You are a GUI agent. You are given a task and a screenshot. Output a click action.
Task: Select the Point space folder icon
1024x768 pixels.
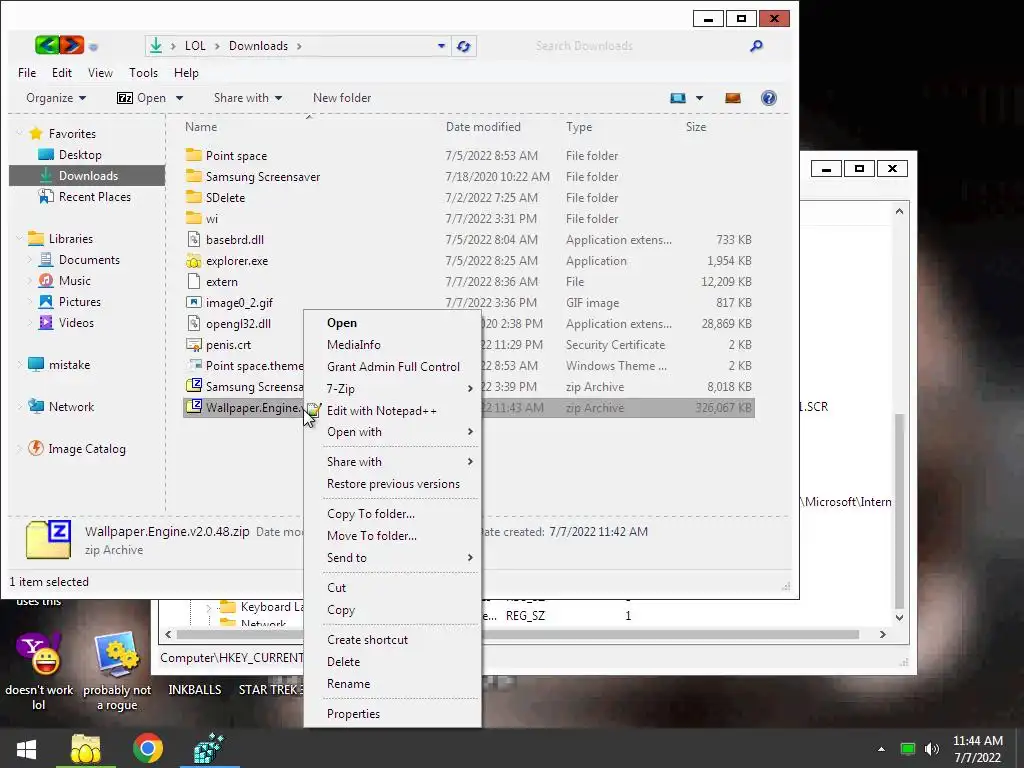tap(193, 155)
